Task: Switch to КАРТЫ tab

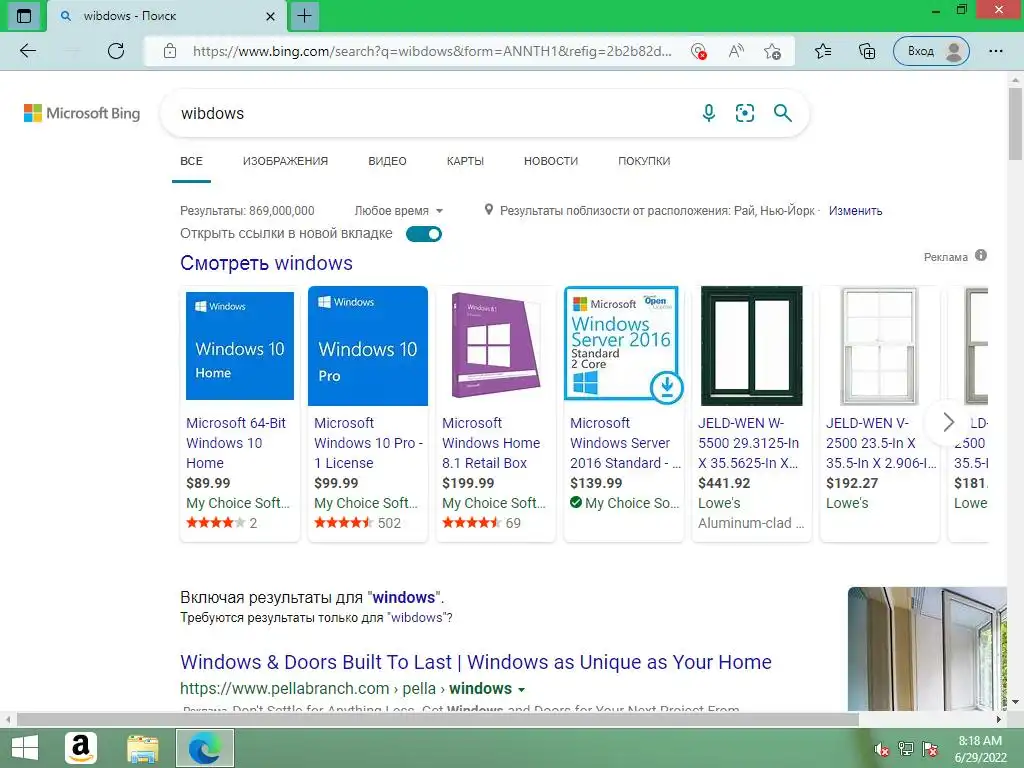Action: pyautogui.click(x=465, y=161)
